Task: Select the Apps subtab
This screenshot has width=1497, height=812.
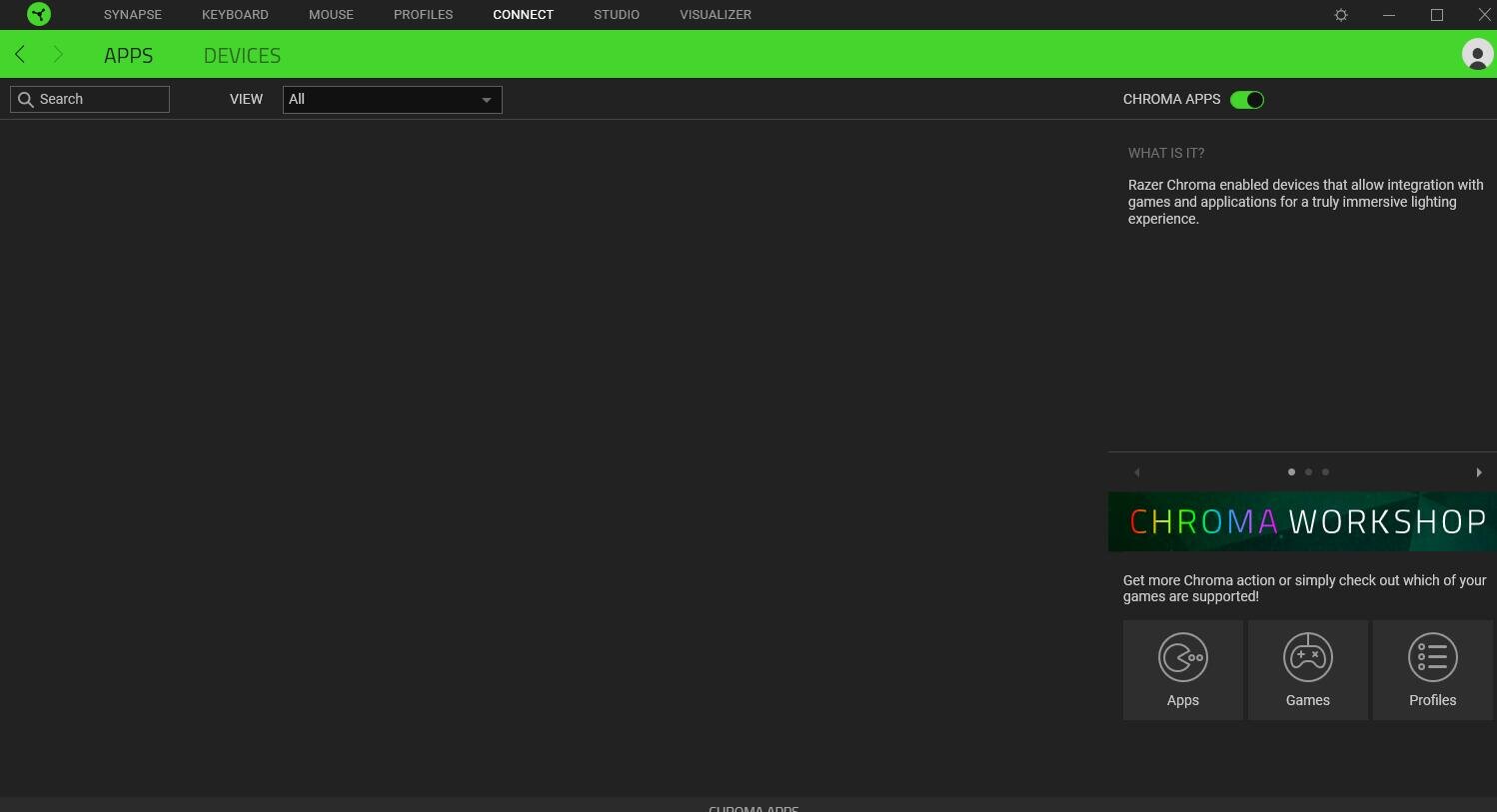Action: point(129,56)
